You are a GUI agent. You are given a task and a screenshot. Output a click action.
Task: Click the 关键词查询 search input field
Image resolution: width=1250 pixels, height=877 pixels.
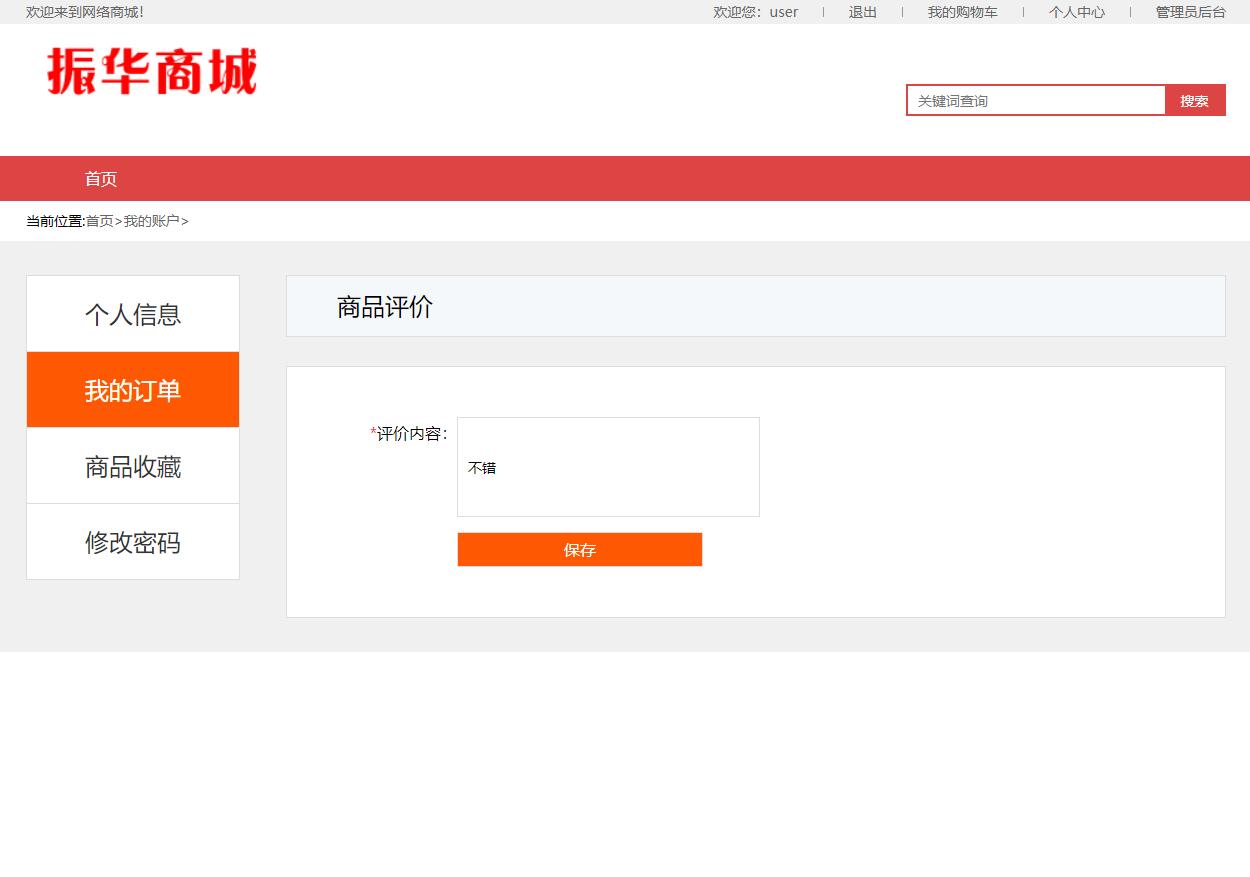tap(1035, 100)
